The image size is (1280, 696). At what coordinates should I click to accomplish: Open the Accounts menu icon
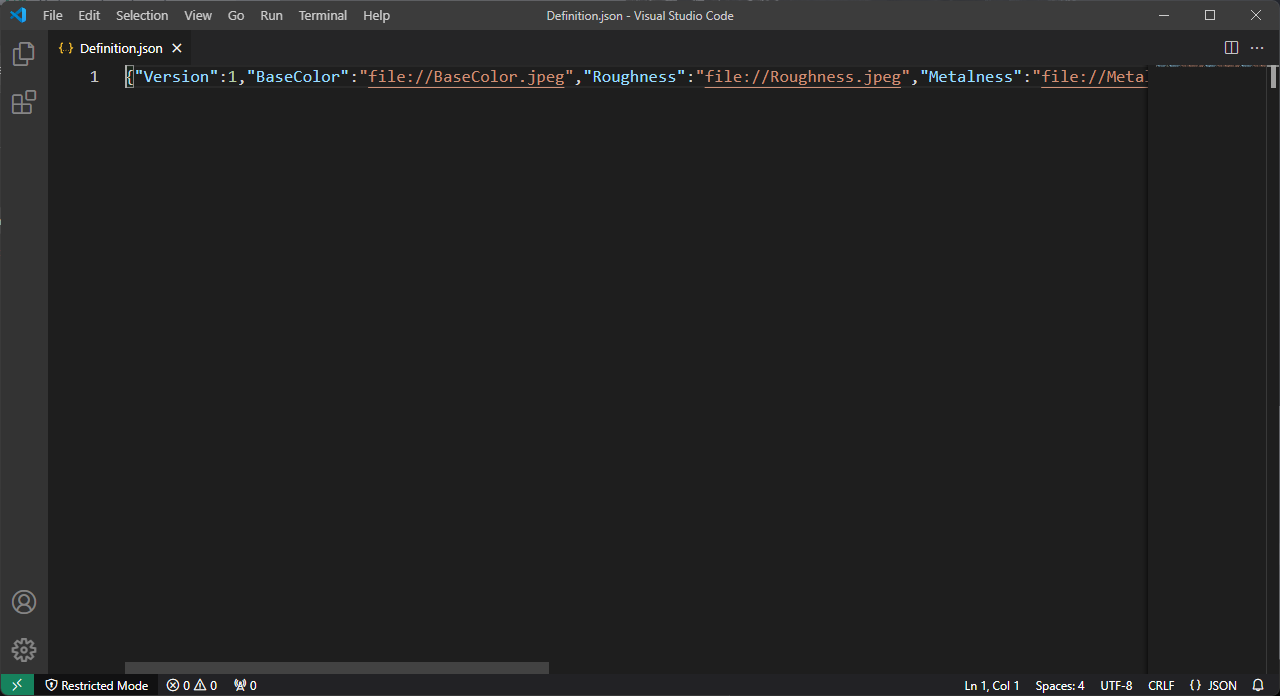click(24, 602)
